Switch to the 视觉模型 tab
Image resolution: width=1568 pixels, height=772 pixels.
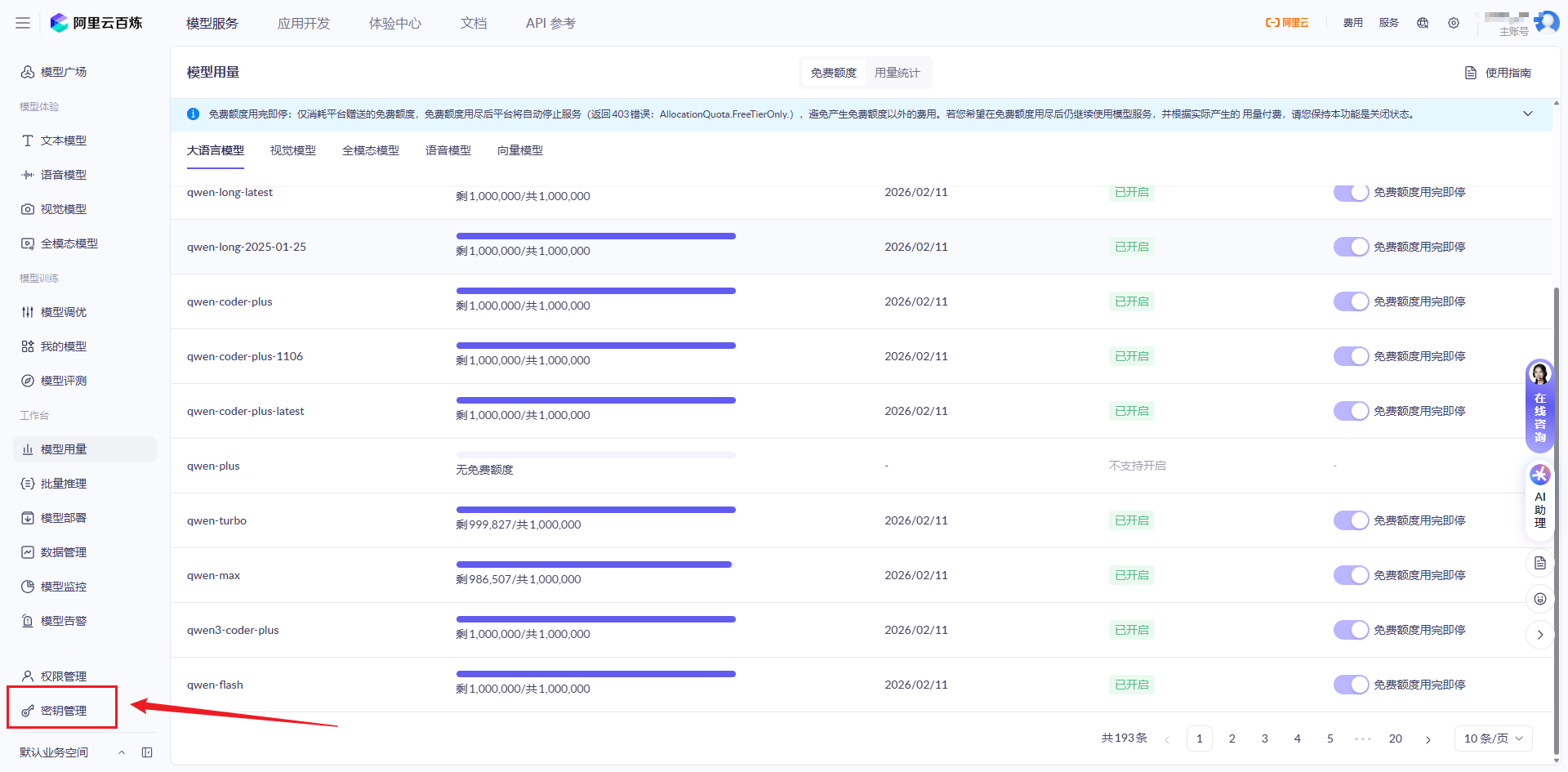tap(292, 150)
